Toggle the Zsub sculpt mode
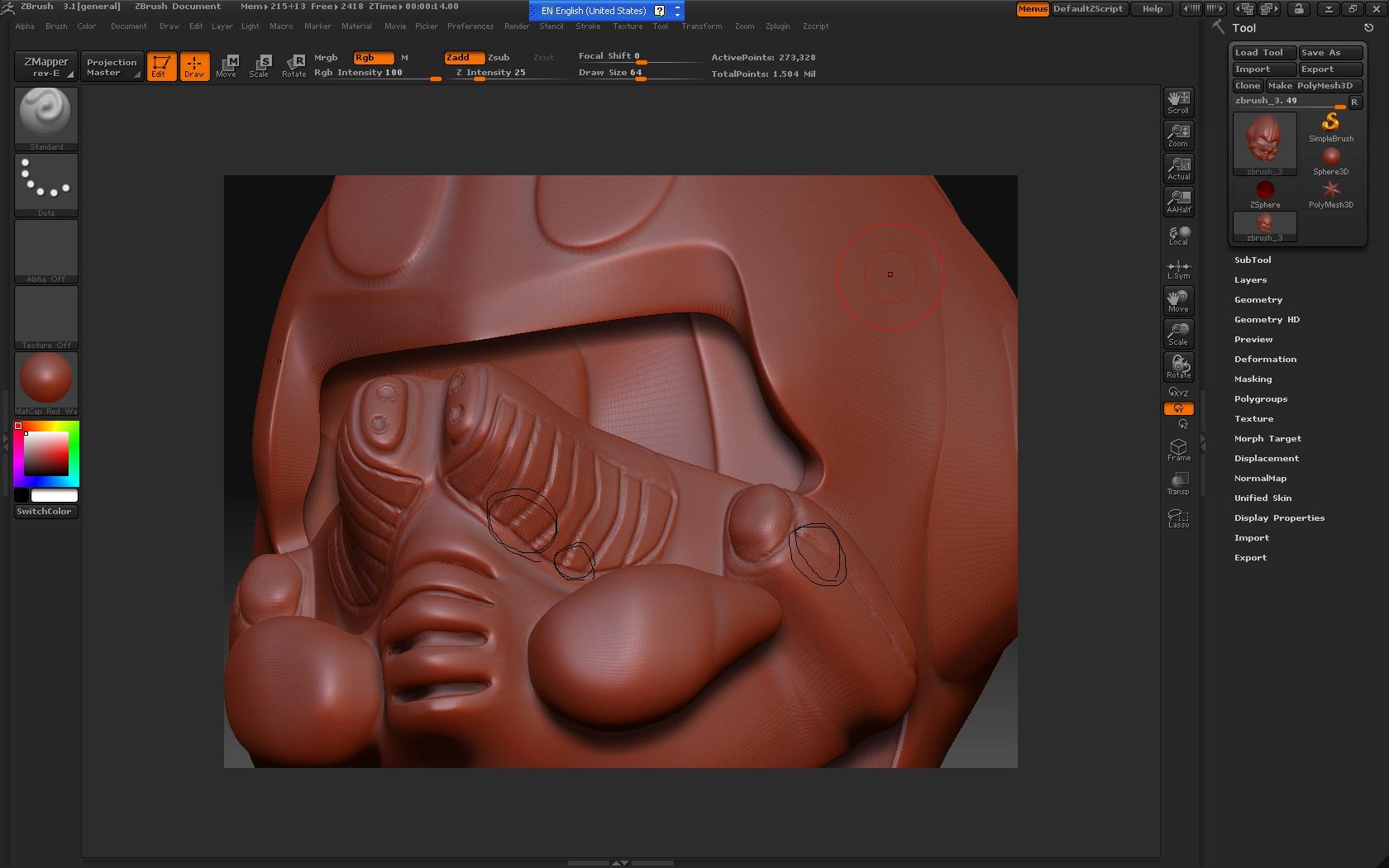The image size is (1389, 868). [x=499, y=58]
